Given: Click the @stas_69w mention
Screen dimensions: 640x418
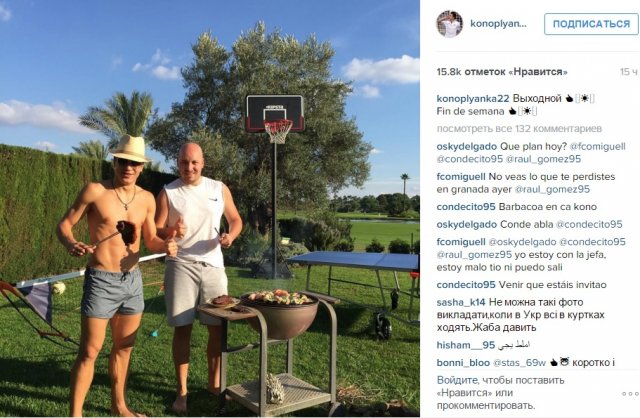Looking at the screenshot, I should tap(519, 363).
